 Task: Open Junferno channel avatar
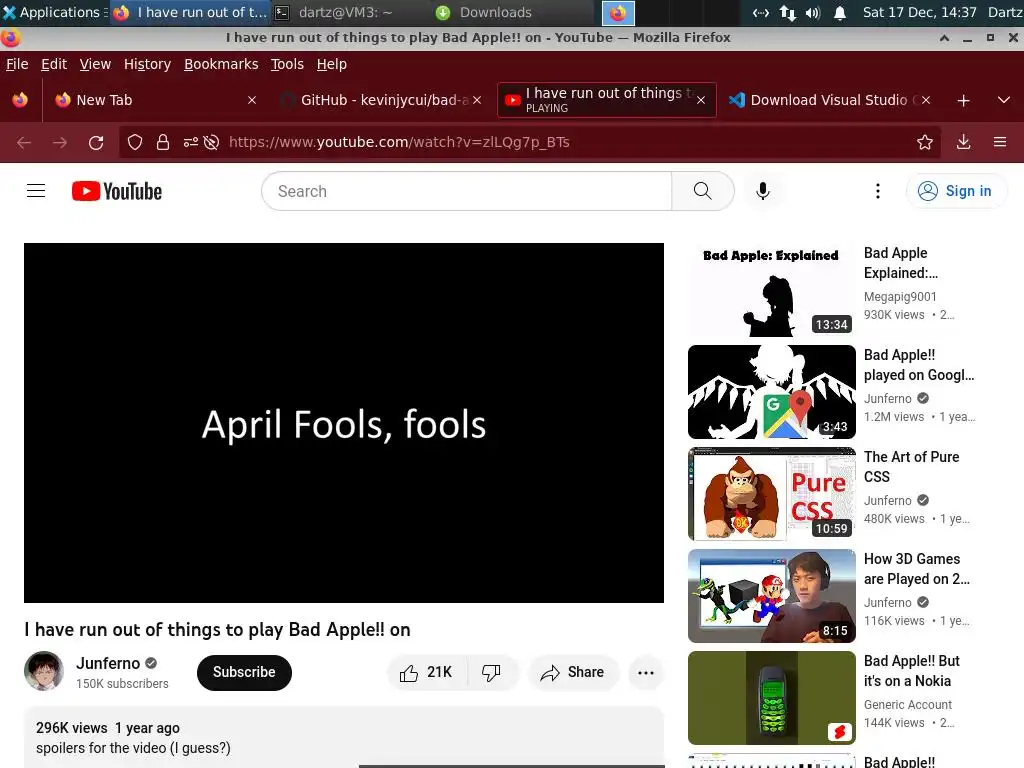44,671
